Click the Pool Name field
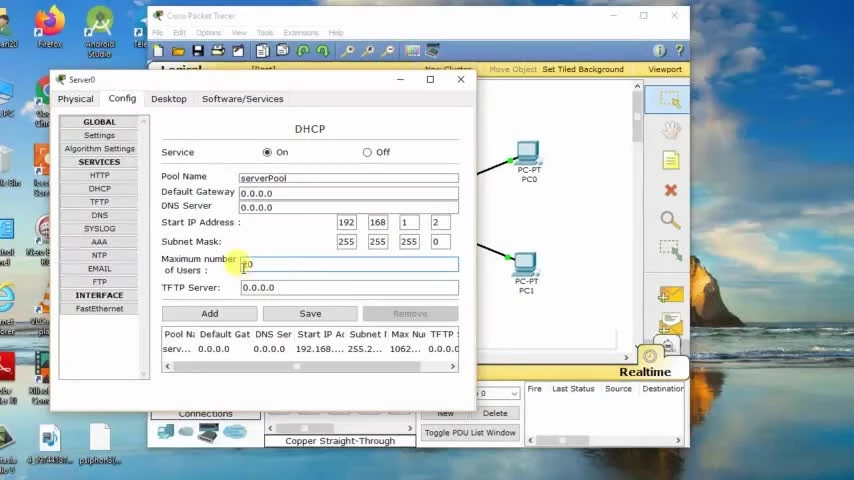 pos(349,178)
